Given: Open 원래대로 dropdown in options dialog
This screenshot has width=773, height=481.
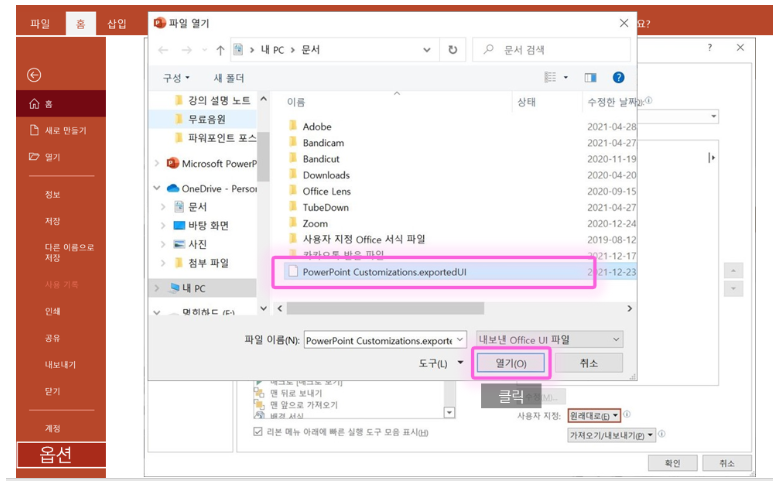Looking at the screenshot, I should point(594,416).
